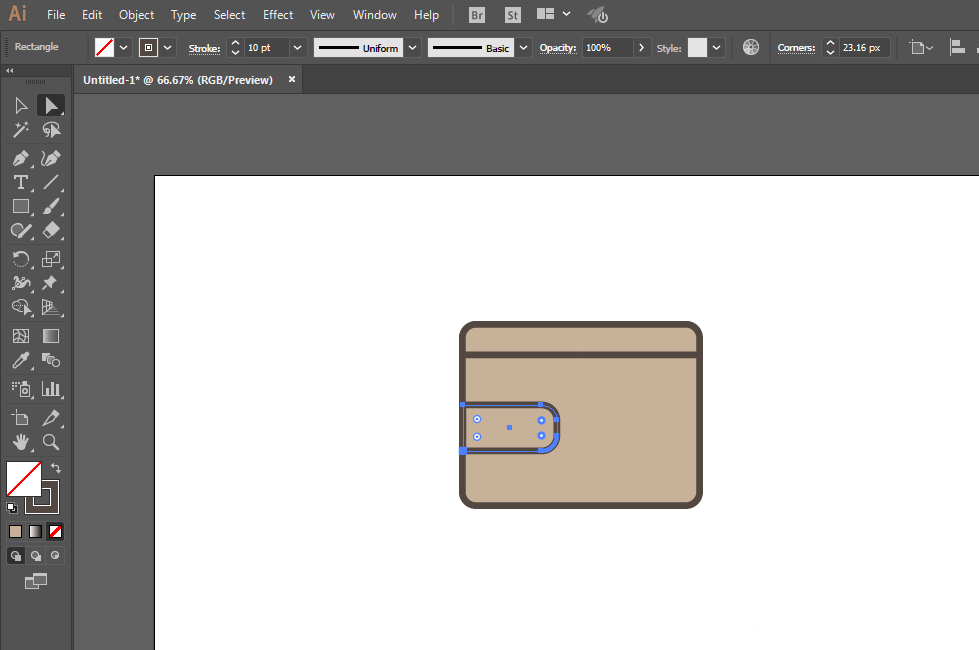Image resolution: width=979 pixels, height=650 pixels.
Task: Set the paint mode to None
Action: click(56, 531)
